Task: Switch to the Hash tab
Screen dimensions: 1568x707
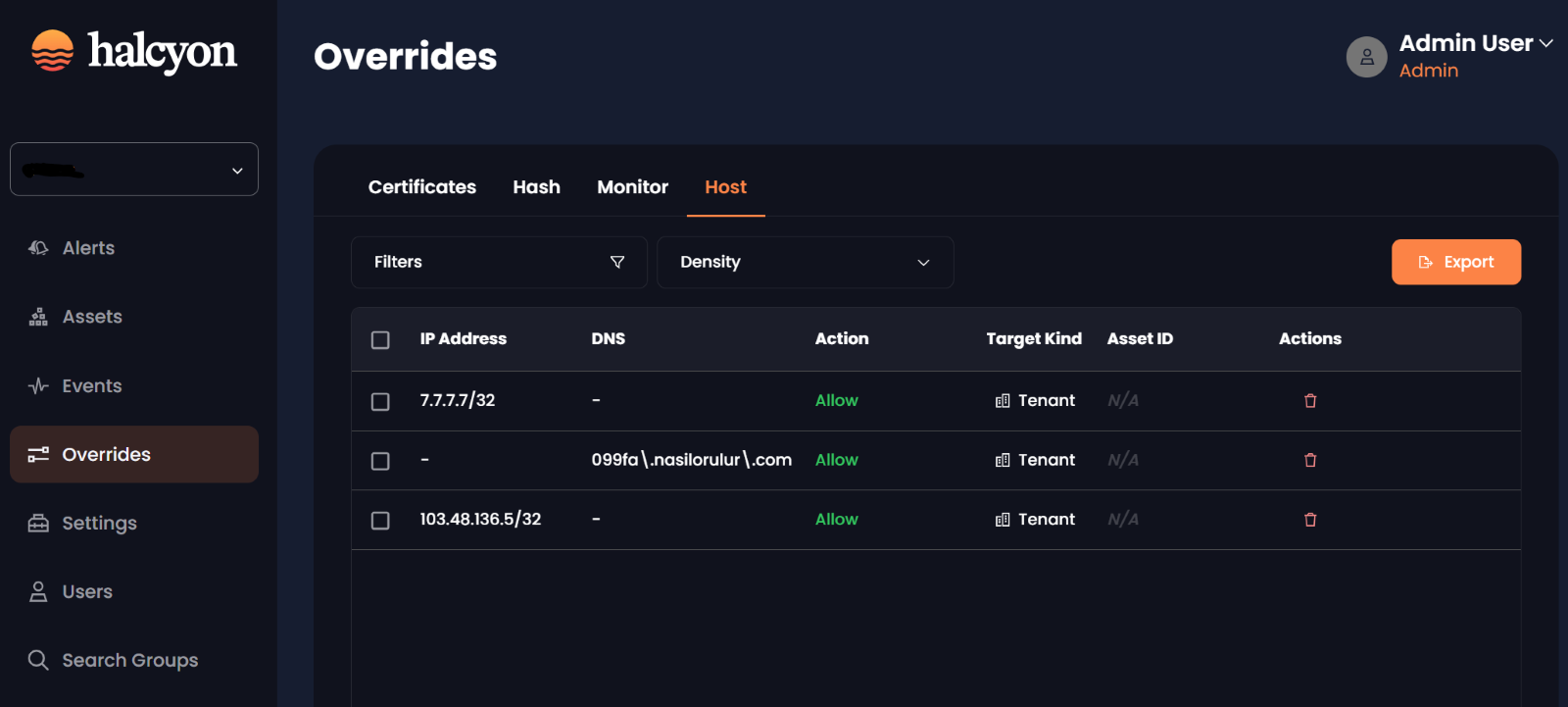Action: (537, 187)
